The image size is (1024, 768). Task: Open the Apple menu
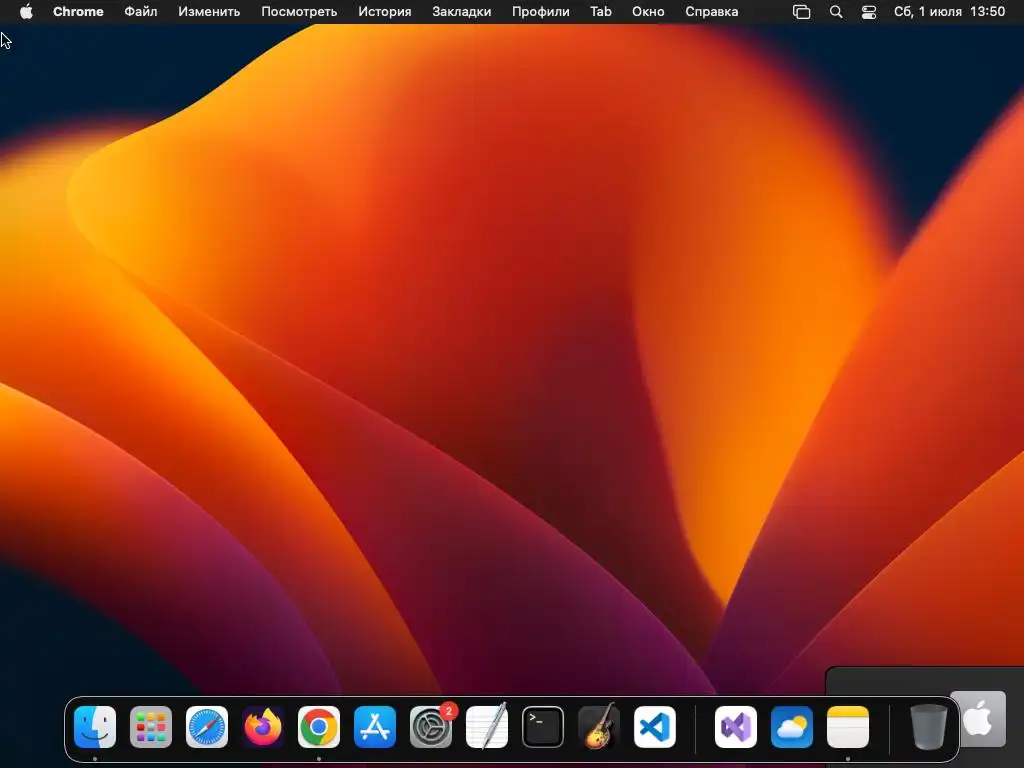tap(26, 12)
